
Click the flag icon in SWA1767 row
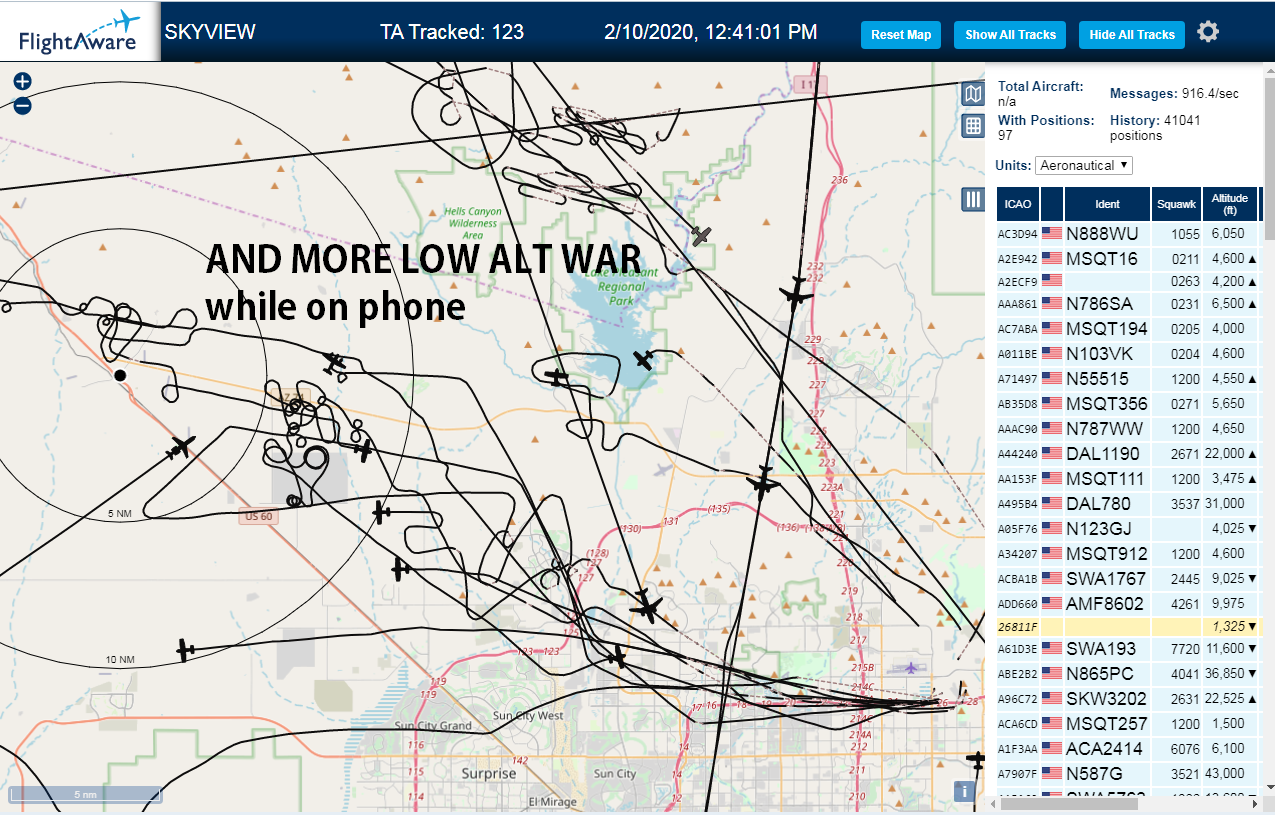[x=1051, y=578]
